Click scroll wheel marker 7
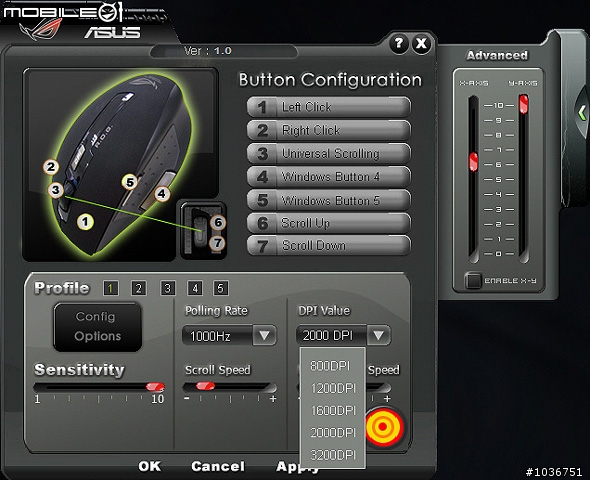The height and width of the screenshot is (480, 590). pyautogui.click(x=217, y=243)
